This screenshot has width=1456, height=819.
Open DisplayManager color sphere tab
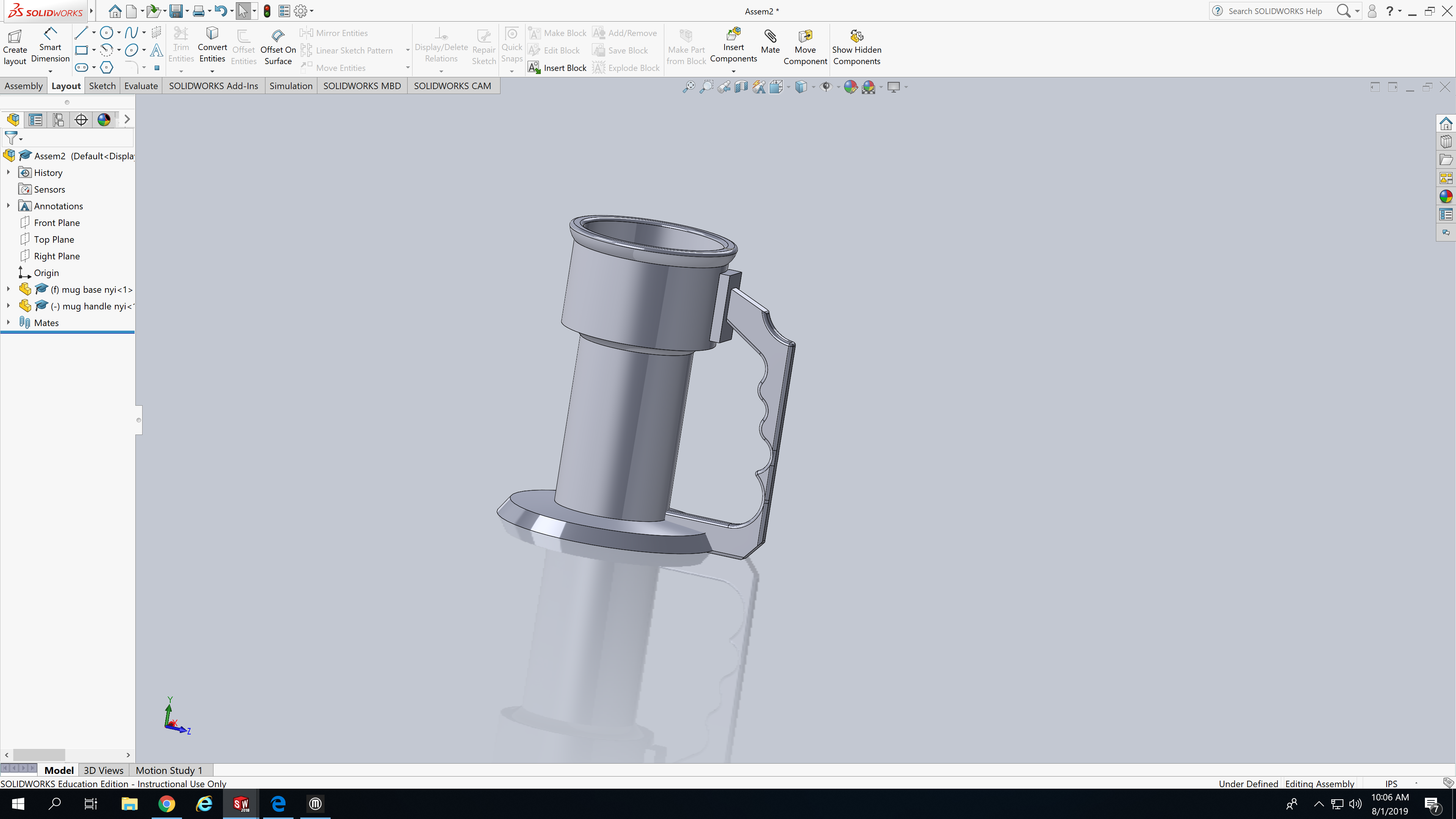point(104,120)
